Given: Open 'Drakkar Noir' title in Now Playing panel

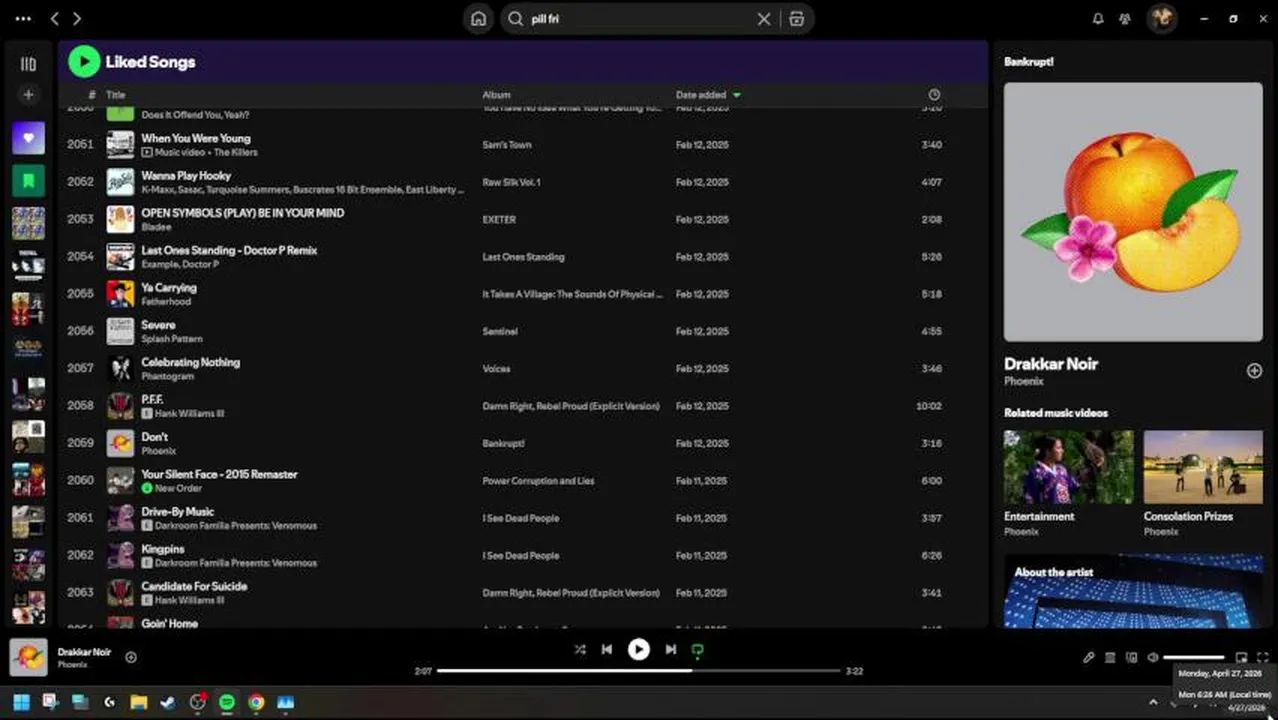Looking at the screenshot, I should 1051,364.
